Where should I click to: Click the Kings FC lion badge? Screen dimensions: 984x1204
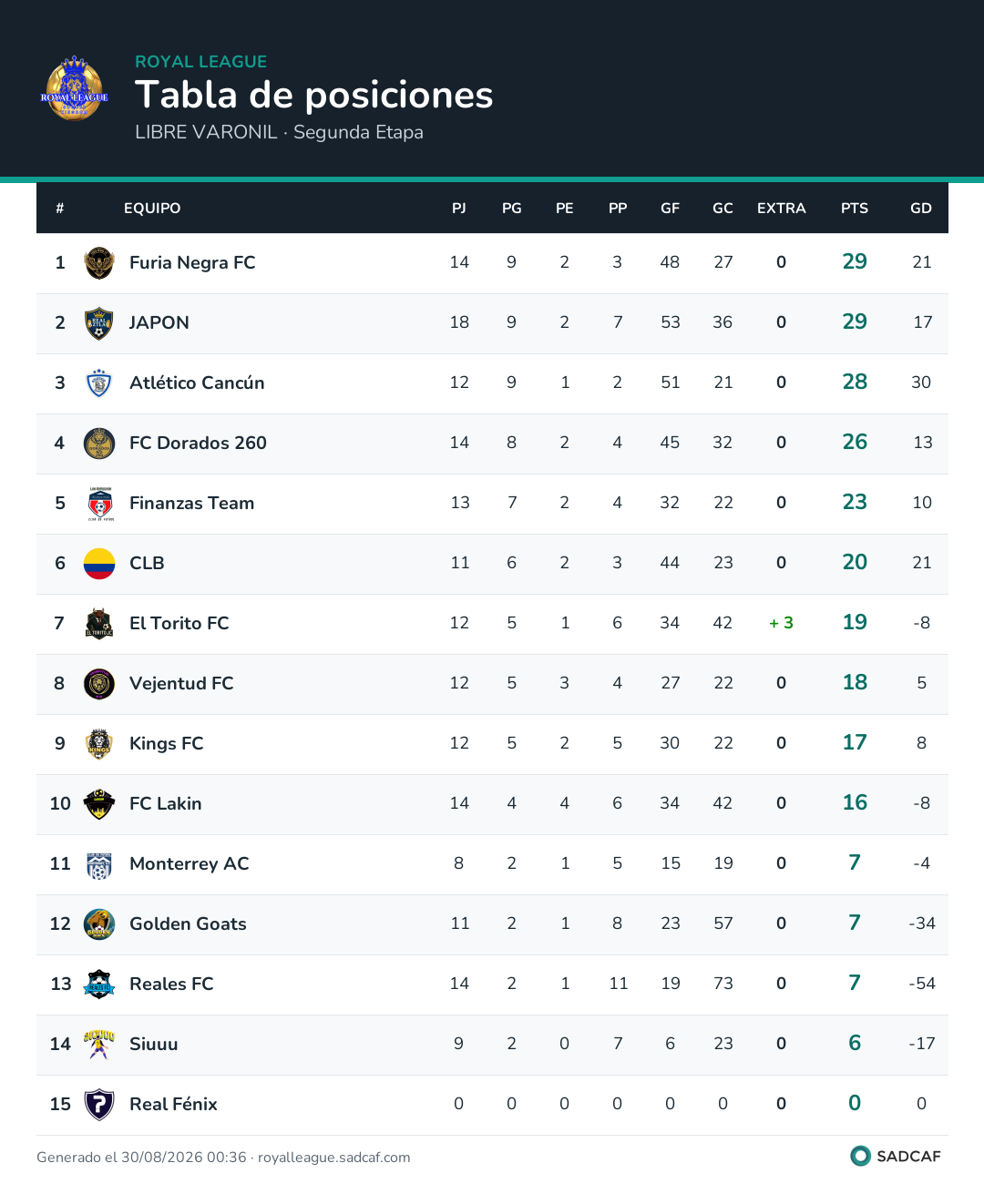pyautogui.click(x=99, y=744)
